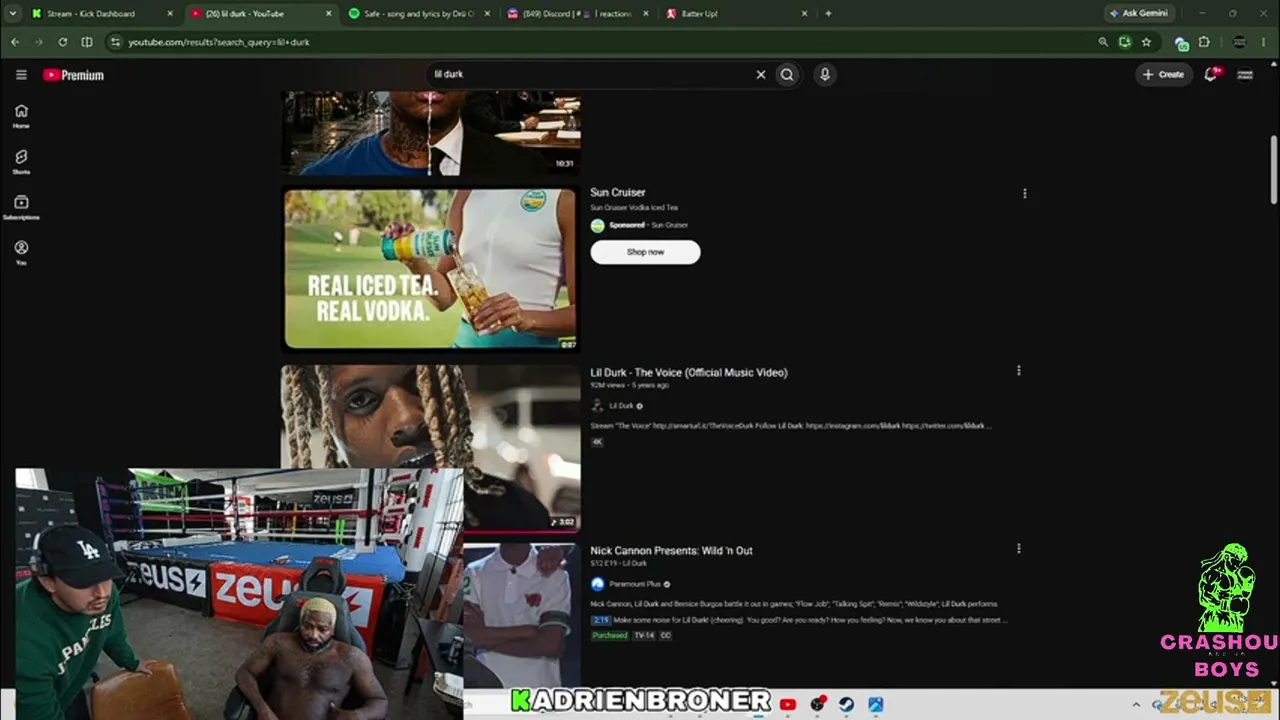Focus the YouTube search box
The height and width of the screenshot is (720, 1280).
coord(590,74)
